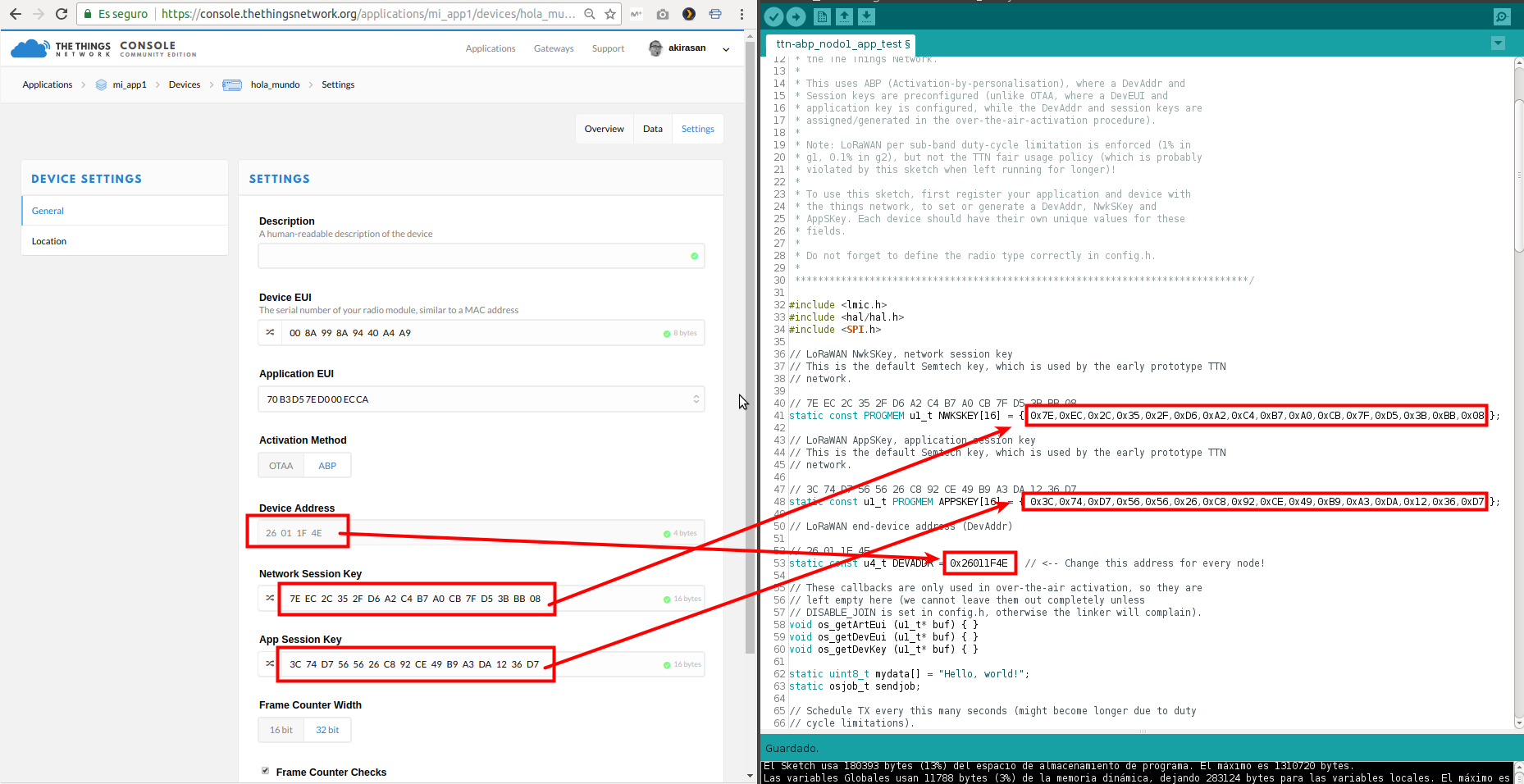
Task: Open a sketch with the Arduino up-arrow icon
Action: click(x=844, y=16)
